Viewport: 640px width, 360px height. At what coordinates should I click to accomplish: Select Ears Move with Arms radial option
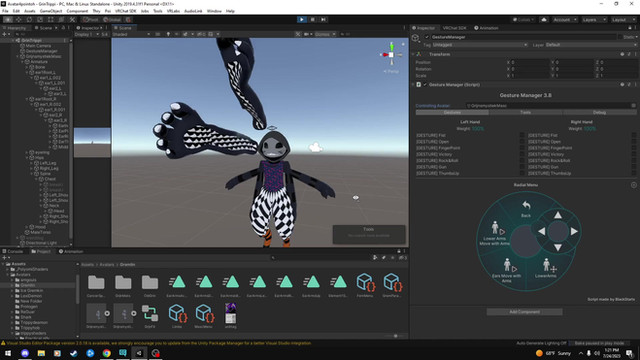(x=507, y=271)
